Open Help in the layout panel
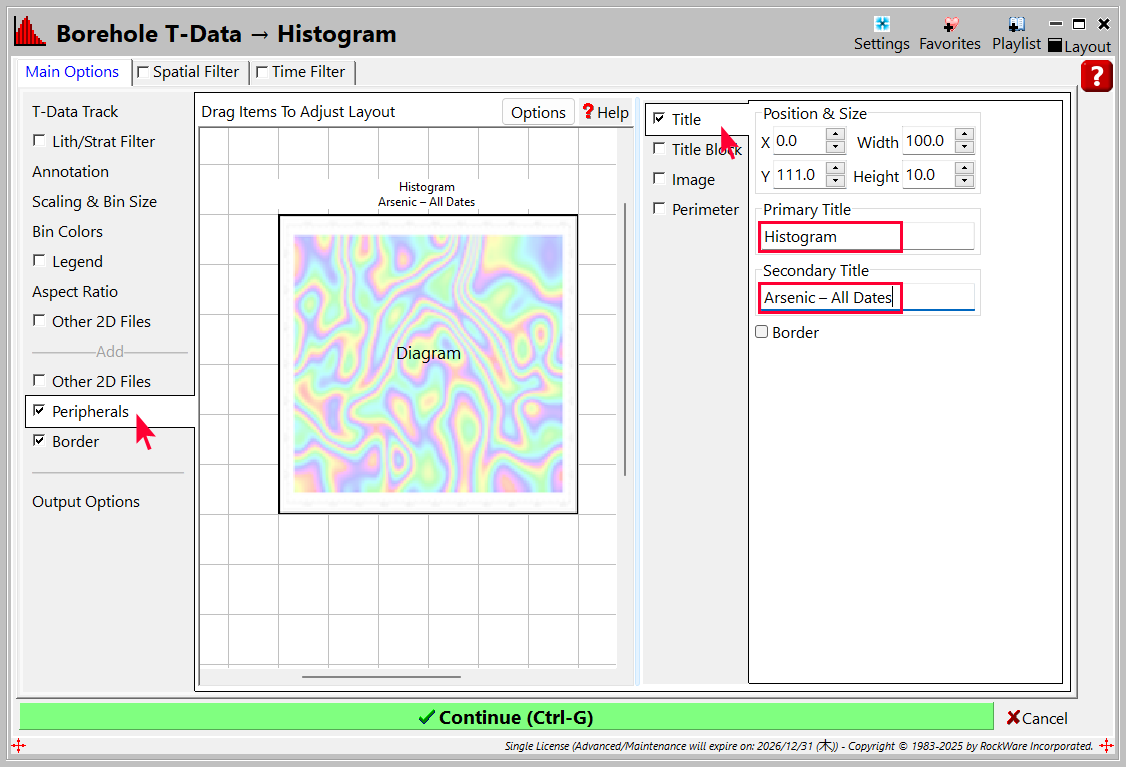 604,112
